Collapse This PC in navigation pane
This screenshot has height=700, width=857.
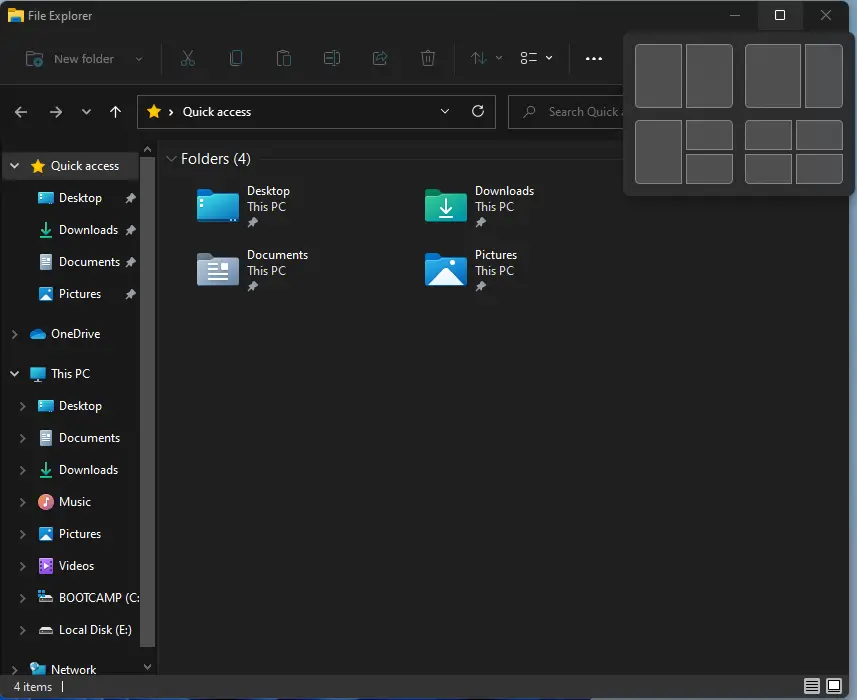coord(15,374)
